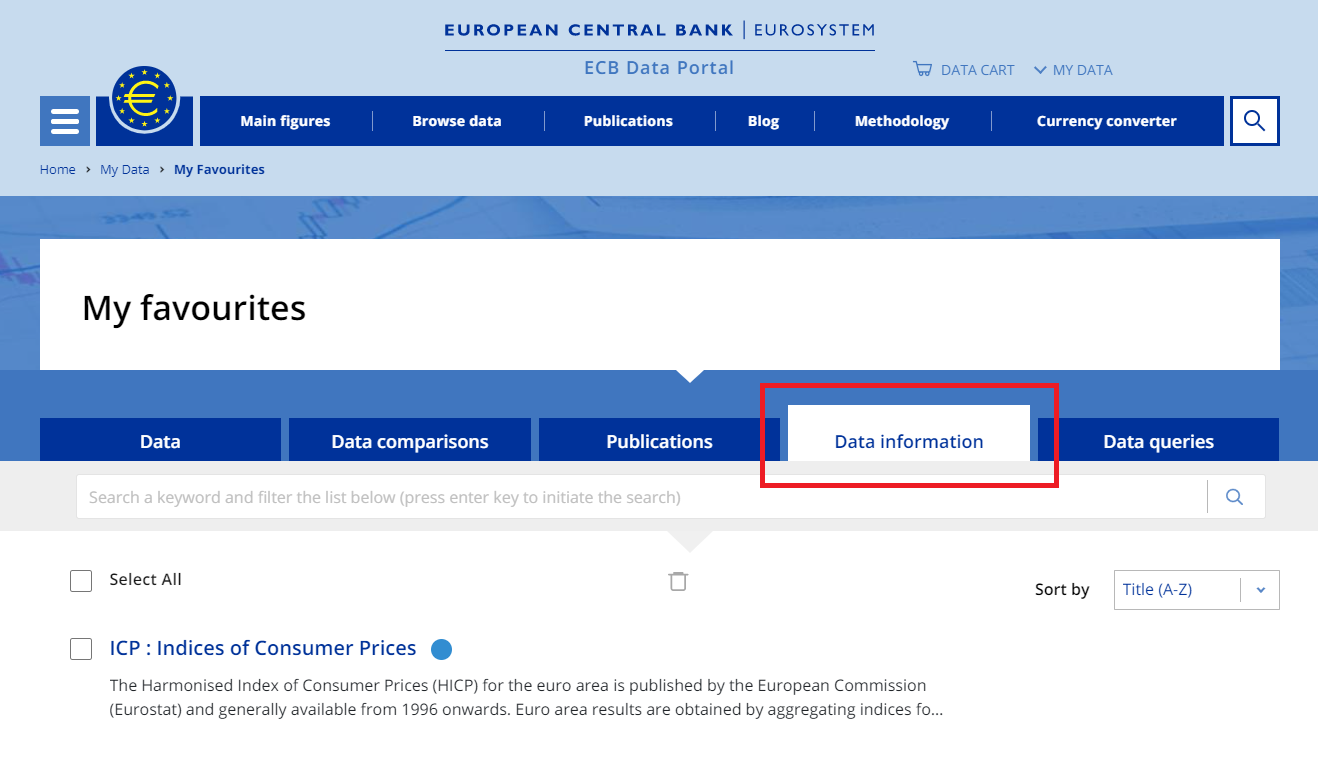Click the trash delete icon
Screen dimensions: 1318x760
point(678,581)
